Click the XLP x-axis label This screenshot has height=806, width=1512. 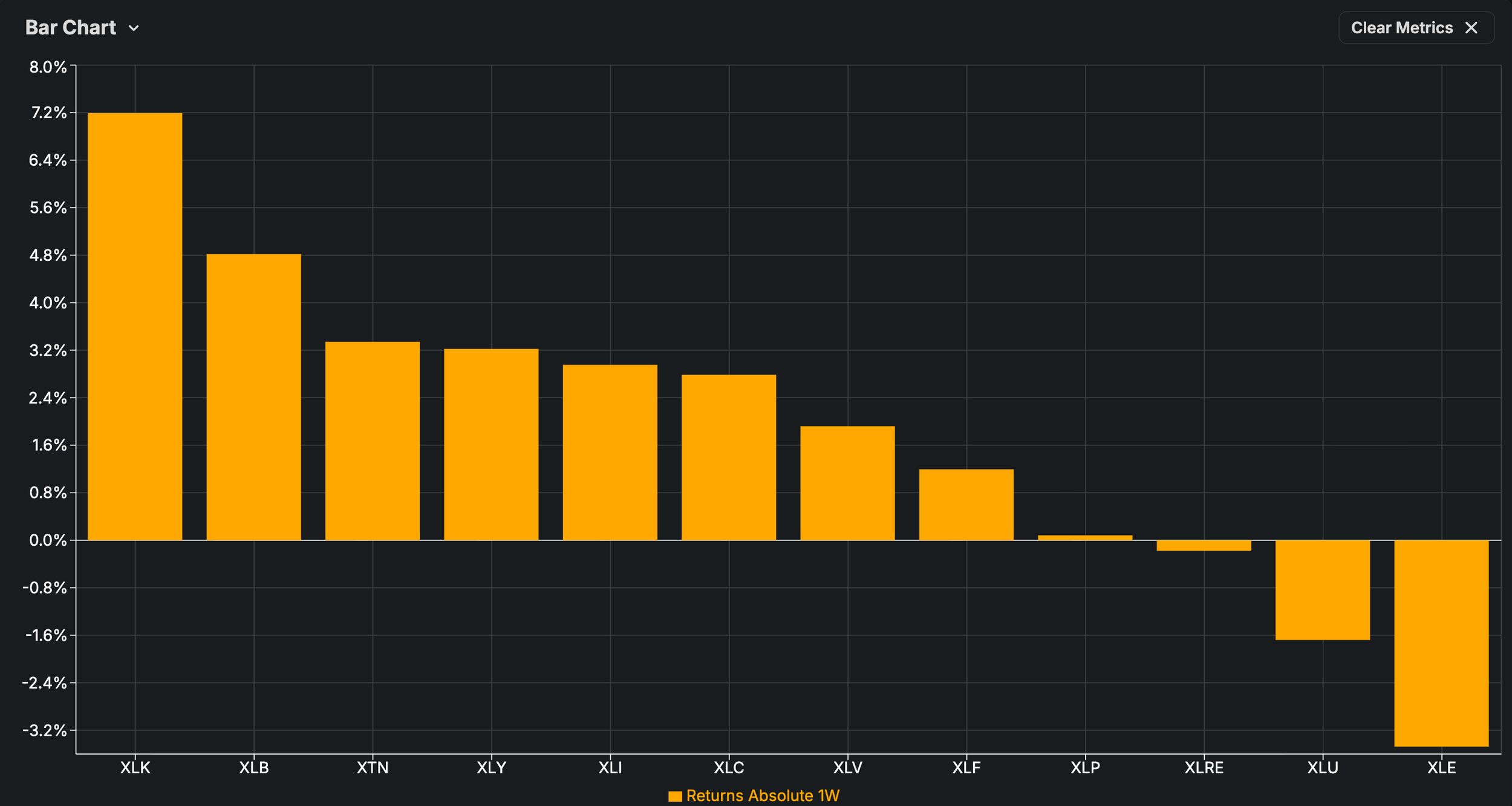click(1085, 768)
